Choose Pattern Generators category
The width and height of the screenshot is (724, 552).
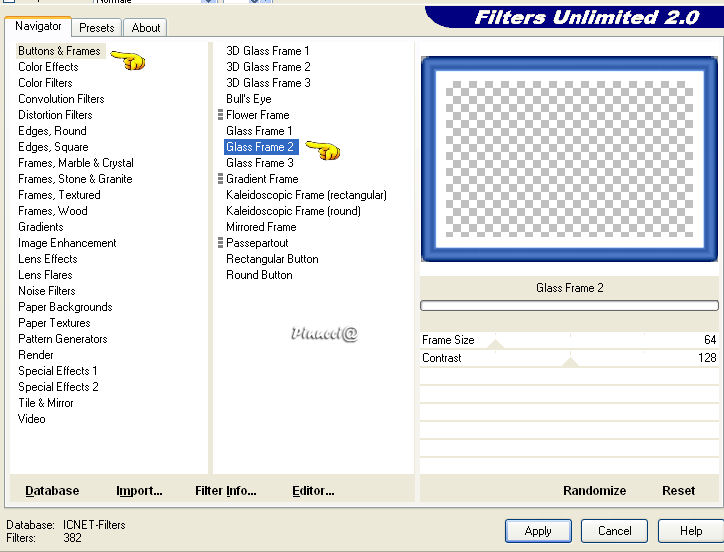(x=63, y=339)
